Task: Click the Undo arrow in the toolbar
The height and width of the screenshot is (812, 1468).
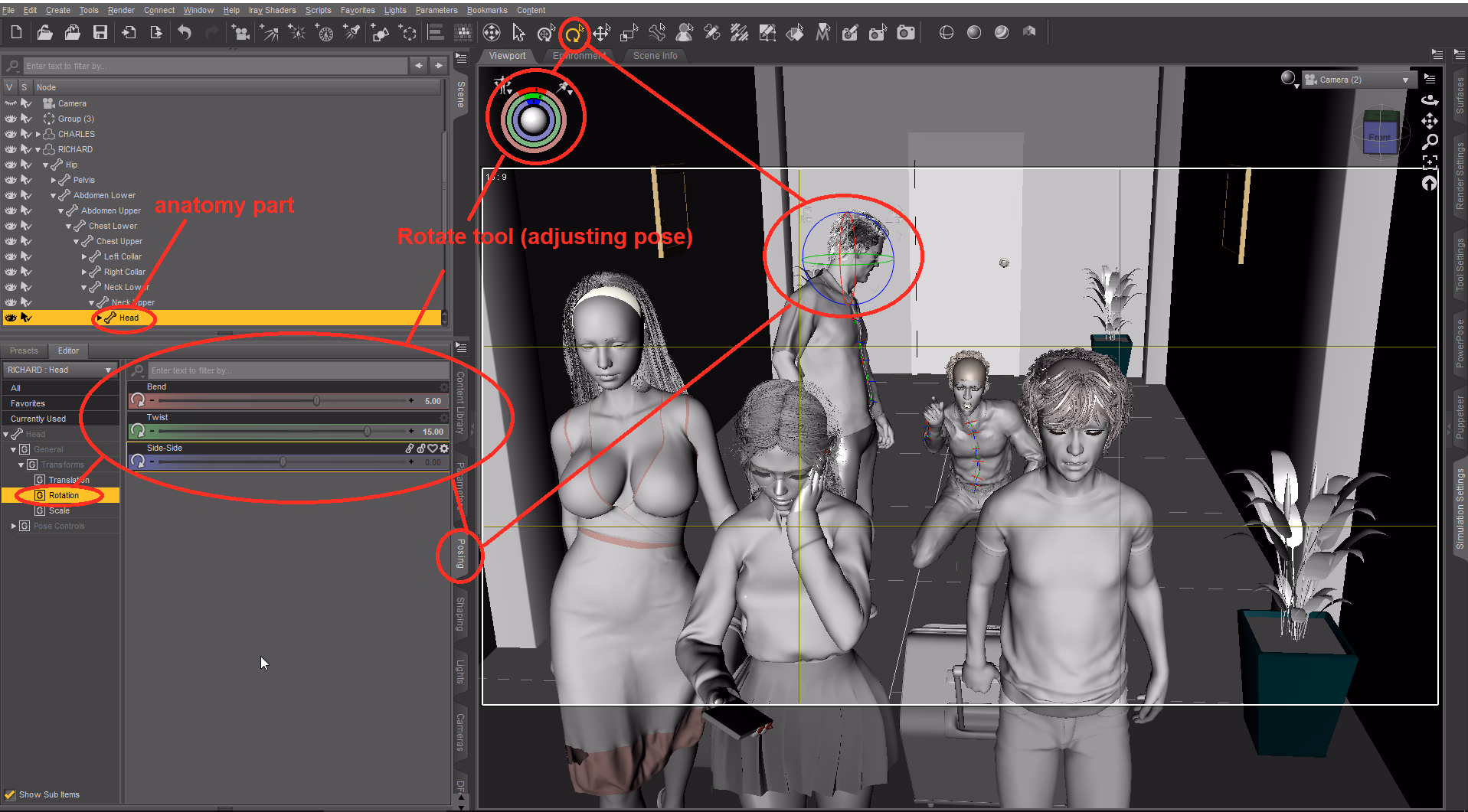Action: pyautogui.click(x=185, y=33)
